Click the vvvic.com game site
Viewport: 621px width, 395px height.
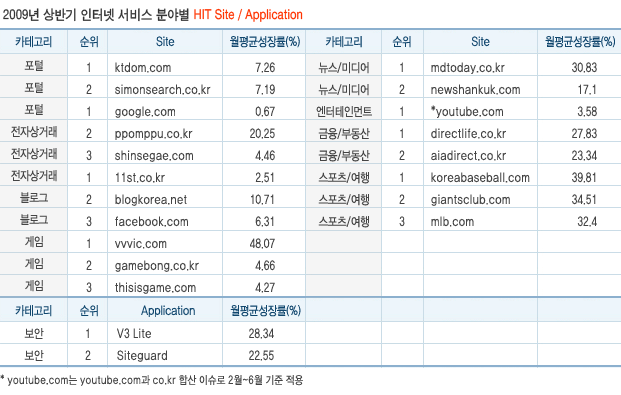[x=141, y=244]
